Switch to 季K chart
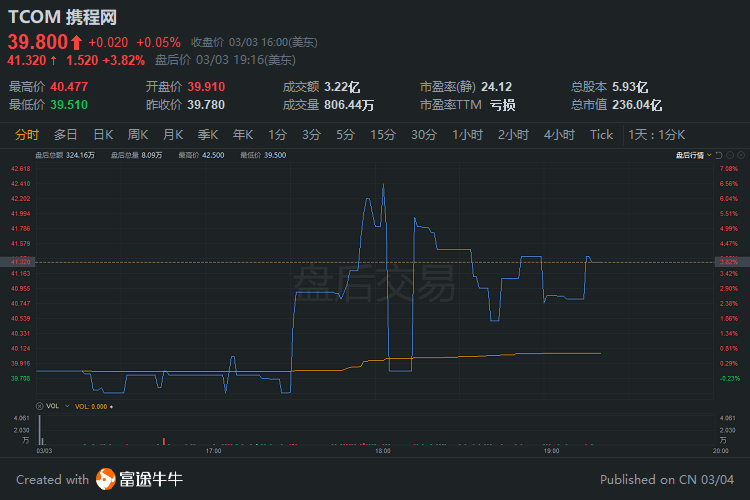Viewport: 750px width, 500px height. coord(208,135)
